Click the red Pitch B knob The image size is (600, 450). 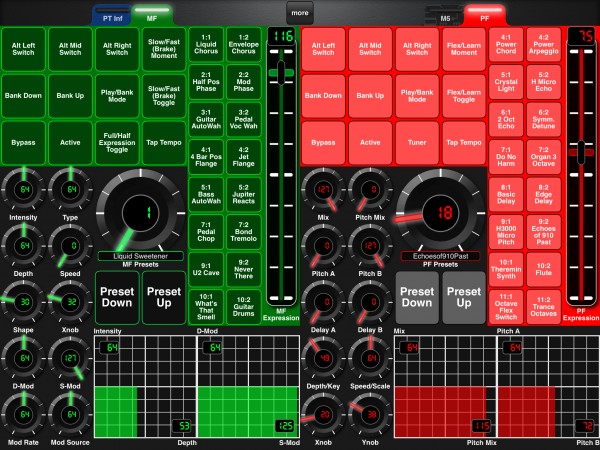click(x=370, y=246)
